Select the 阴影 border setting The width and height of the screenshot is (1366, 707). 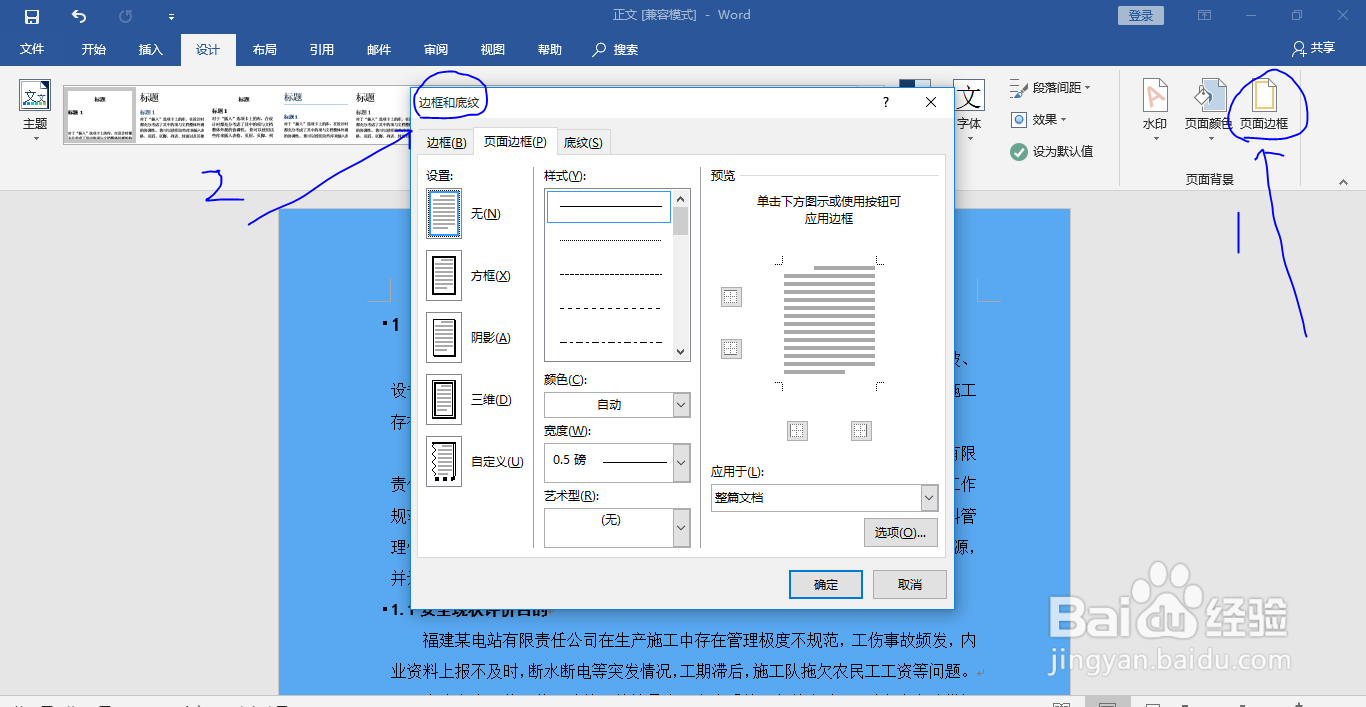click(443, 337)
